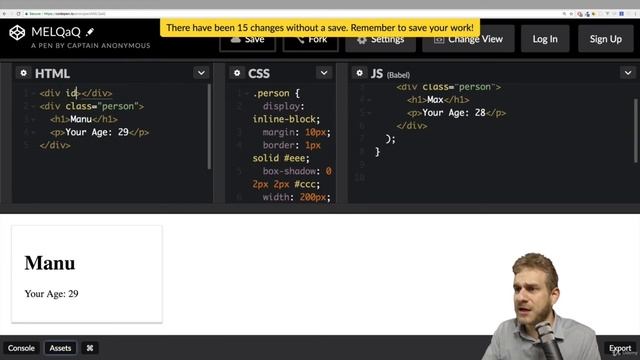
Task: Expand the HTML panel dropdown arrow
Action: [201, 73]
